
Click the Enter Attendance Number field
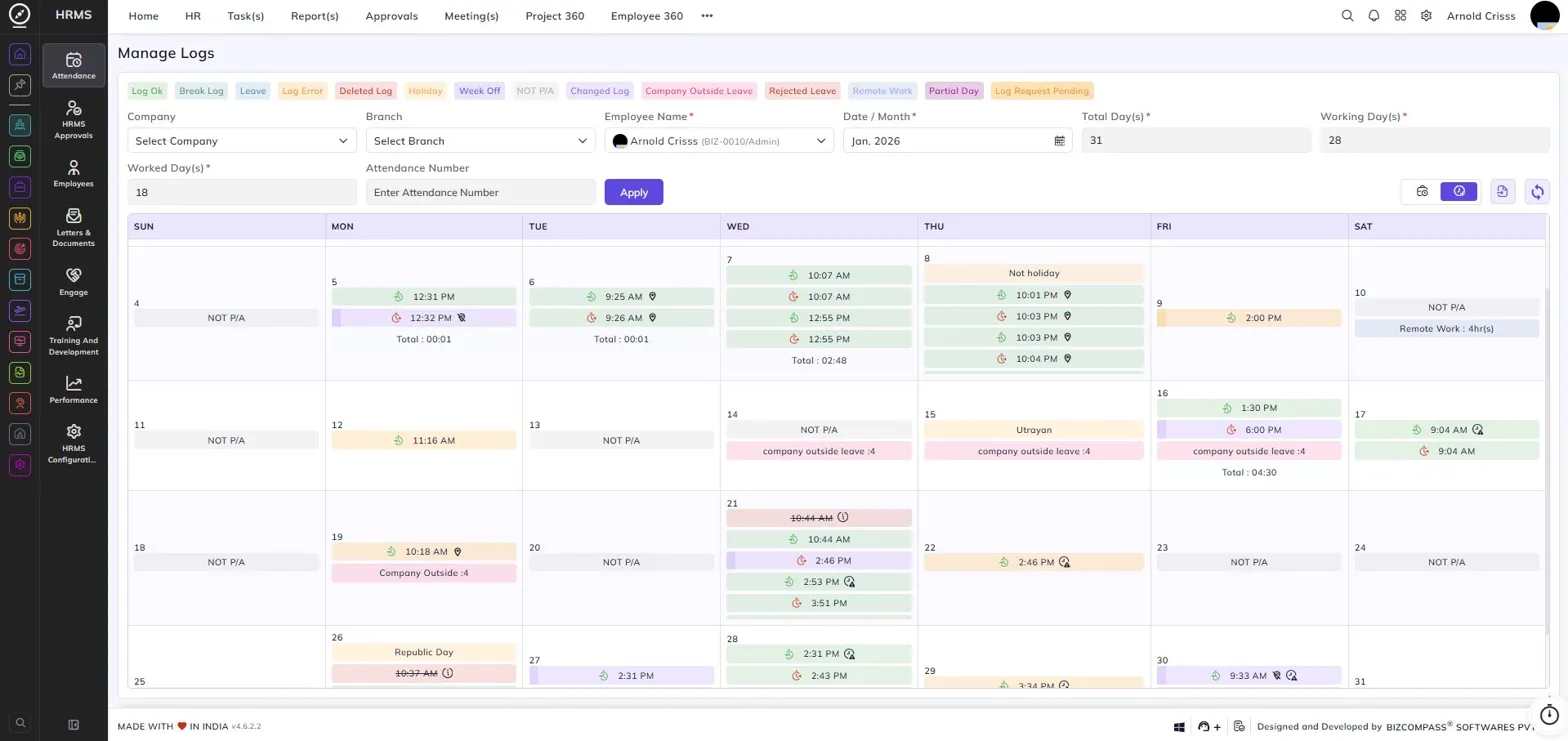coord(480,192)
